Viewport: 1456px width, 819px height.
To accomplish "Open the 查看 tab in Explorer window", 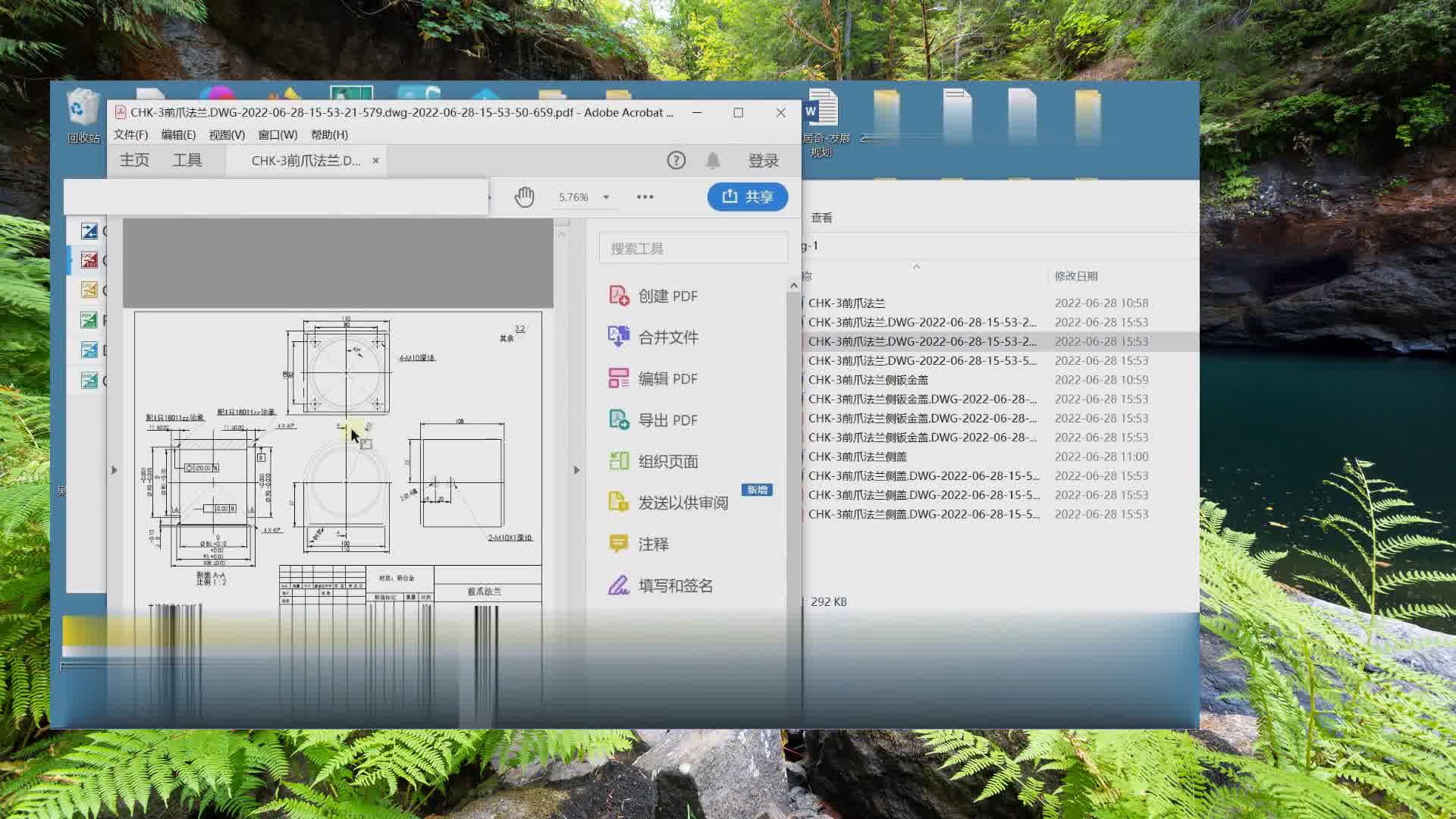I will tap(821, 218).
